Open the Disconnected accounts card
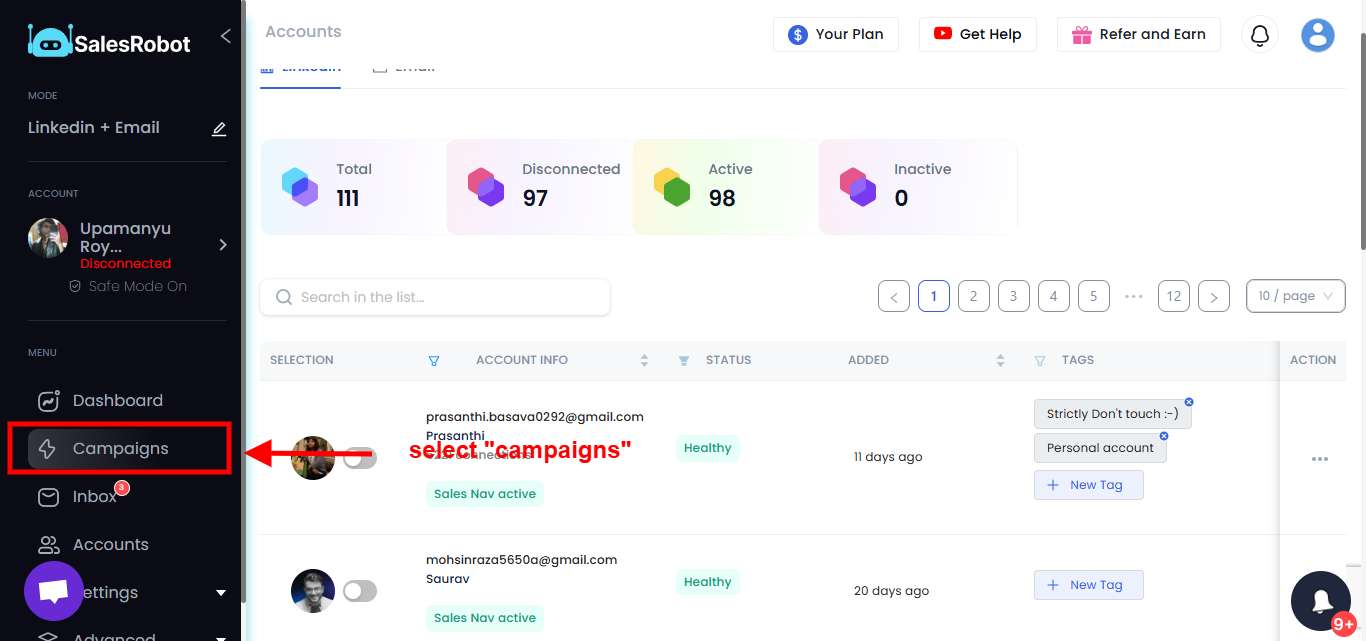 point(539,187)
